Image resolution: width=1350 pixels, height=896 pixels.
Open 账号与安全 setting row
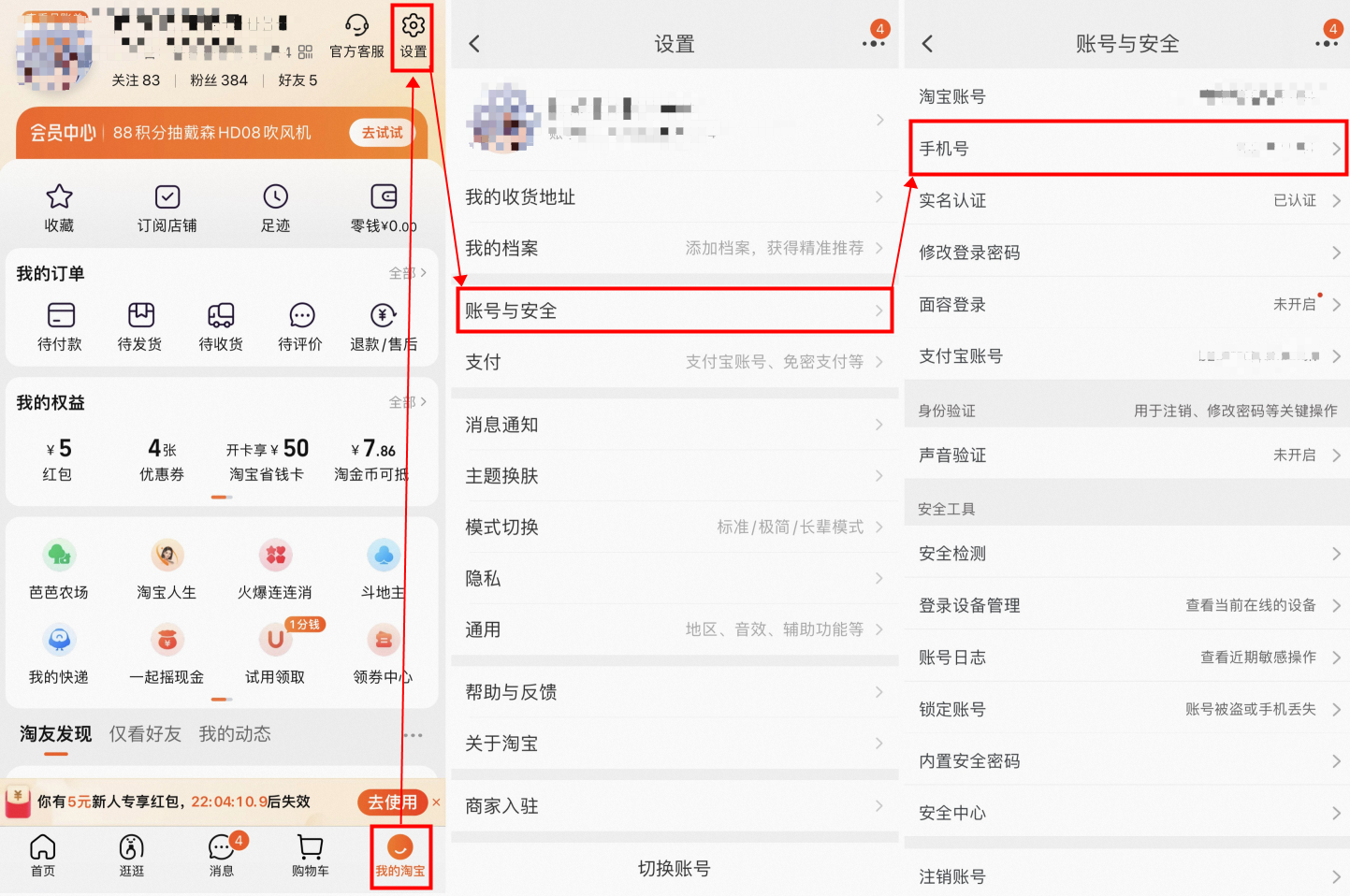pos(675,311)
